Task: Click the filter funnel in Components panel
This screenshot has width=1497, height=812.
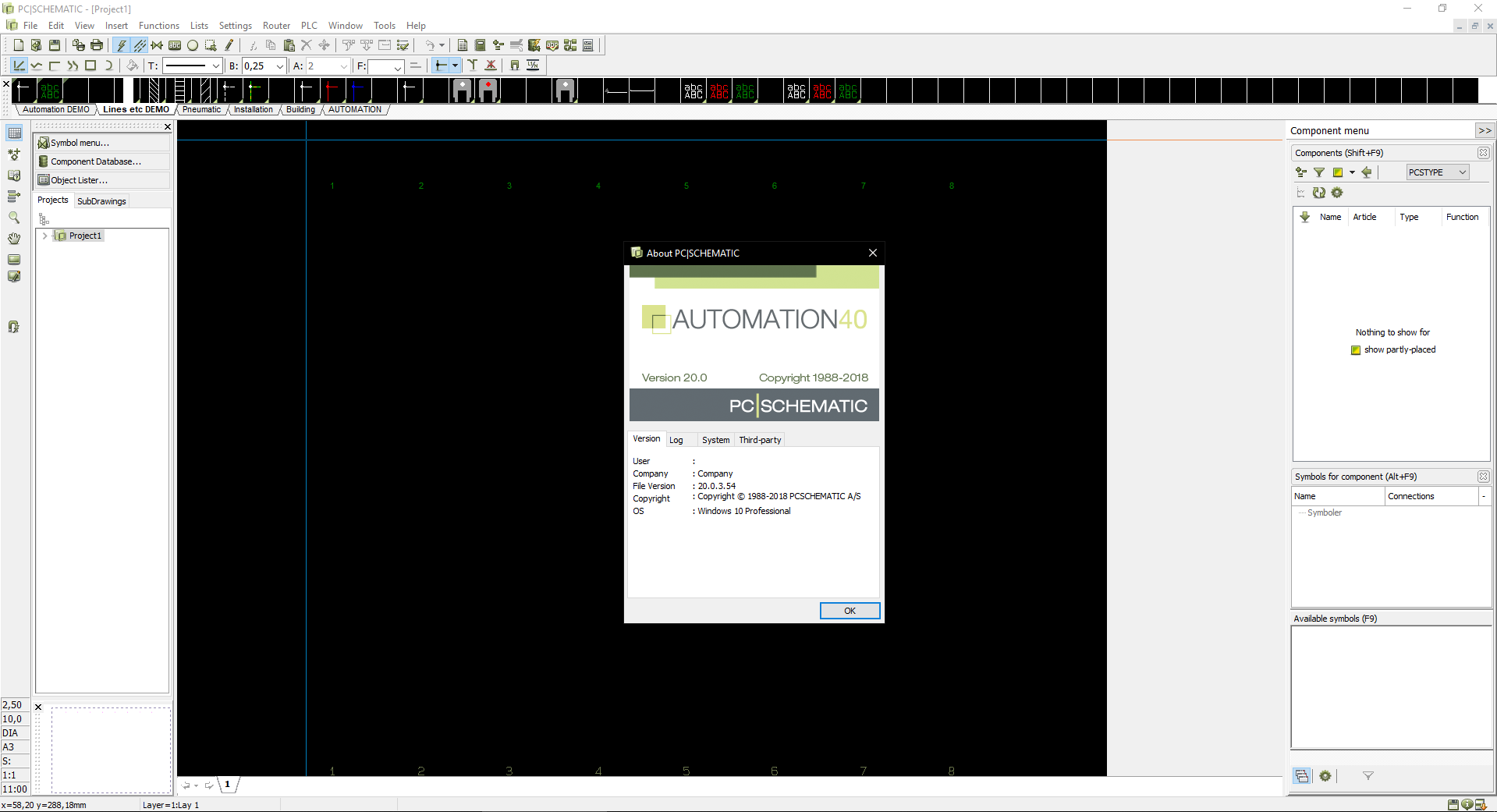Action: [1319, 172]
